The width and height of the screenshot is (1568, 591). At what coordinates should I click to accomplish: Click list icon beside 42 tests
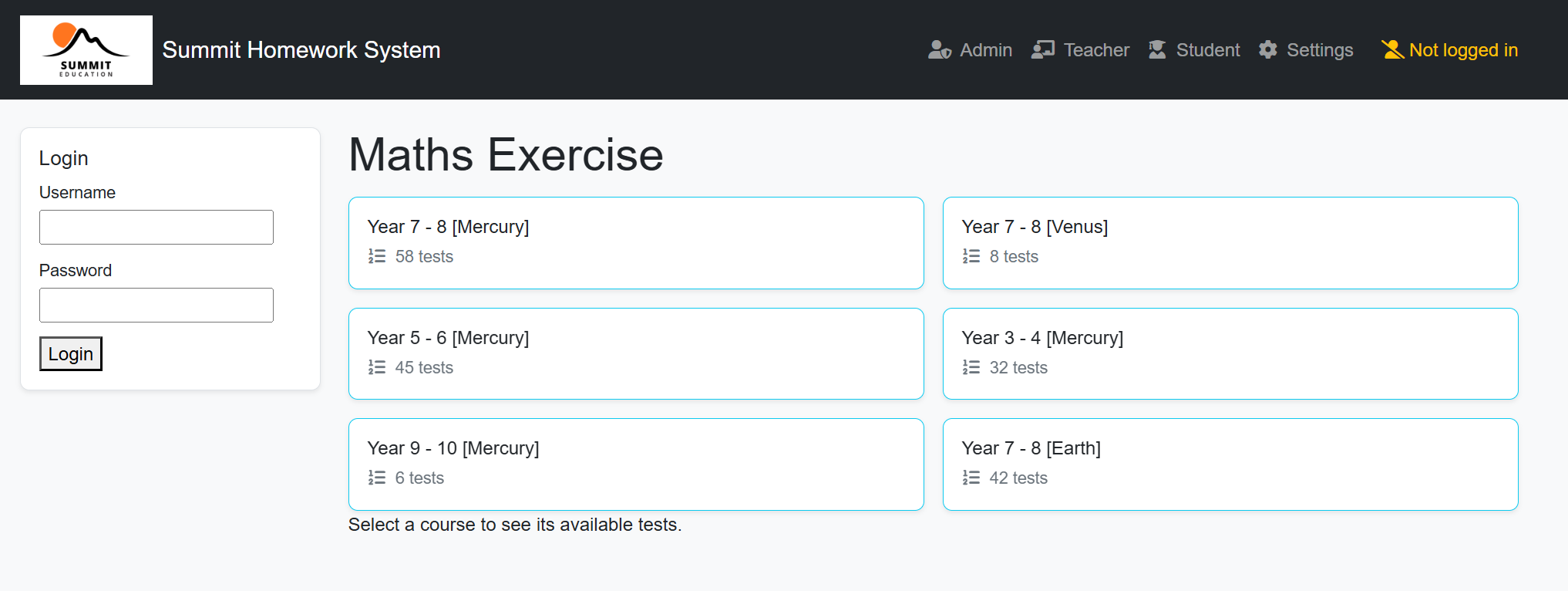pyautogui.click(x=971, y=478)
